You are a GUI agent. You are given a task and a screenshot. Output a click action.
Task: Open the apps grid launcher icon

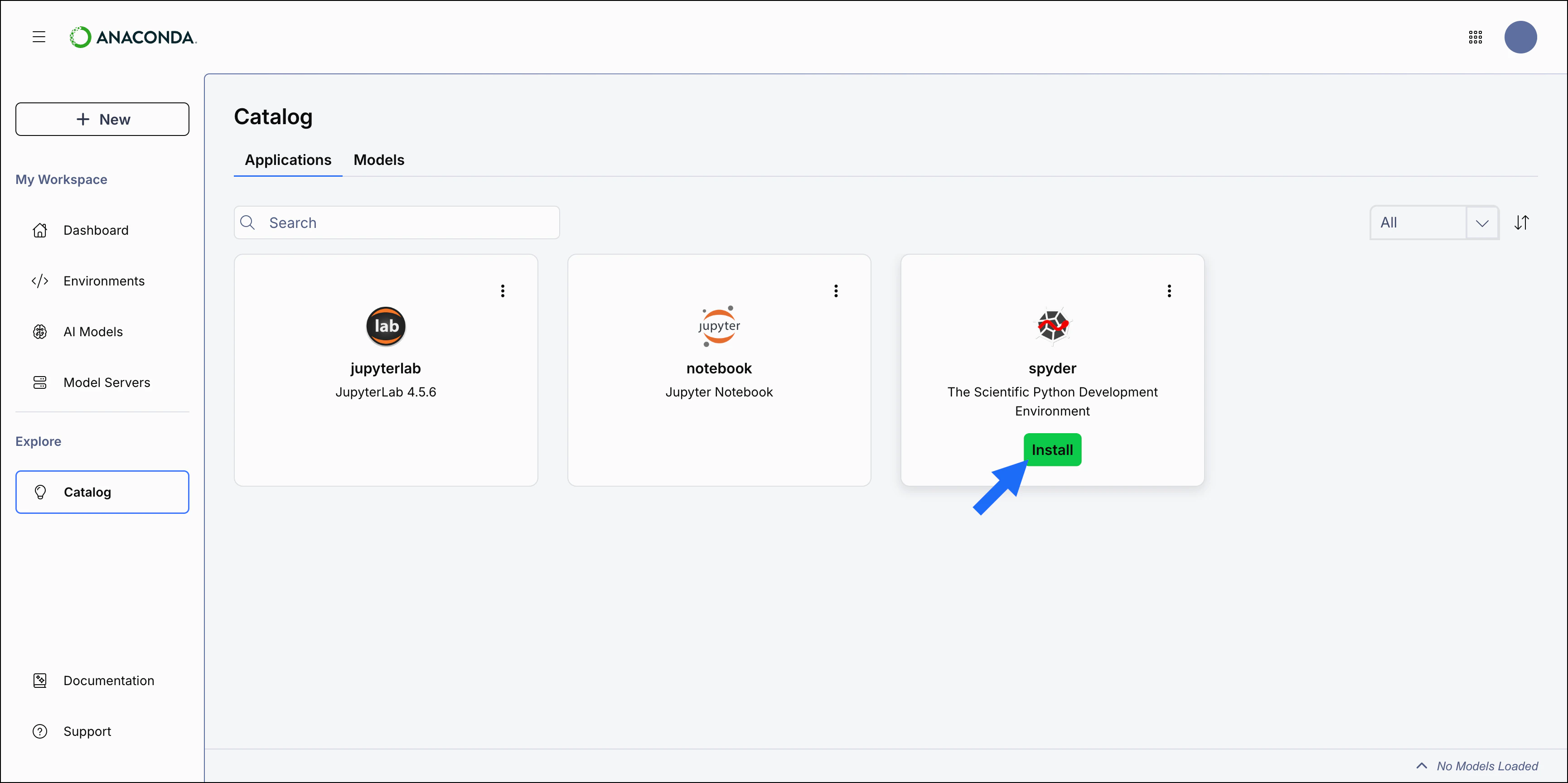coord(1475,37)
